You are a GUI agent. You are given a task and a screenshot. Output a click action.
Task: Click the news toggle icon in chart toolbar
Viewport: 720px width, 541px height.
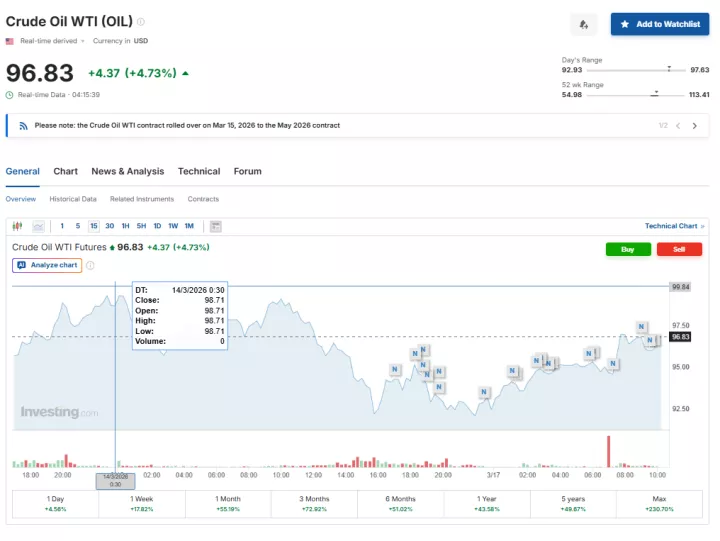pos(216,226)
